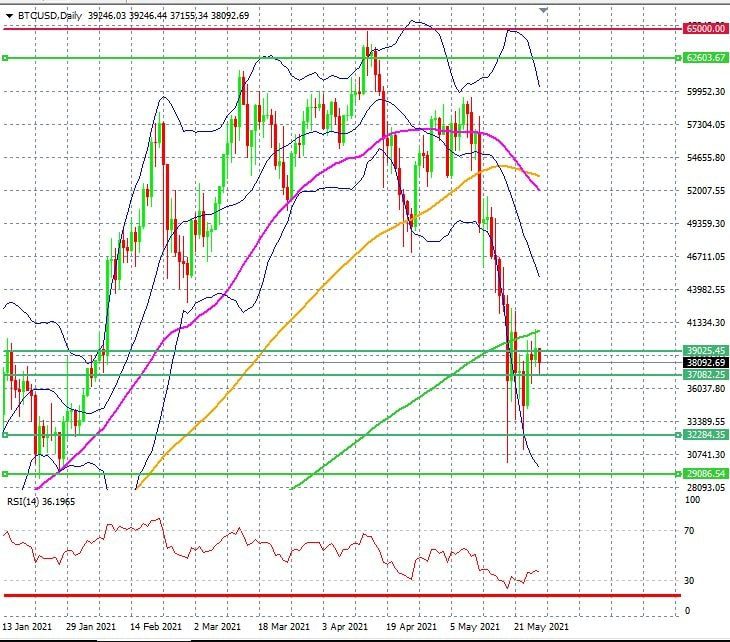Click the 52007.55 price scale value
This screenshot has width=730, height=642.
click(x=706, y=190)
